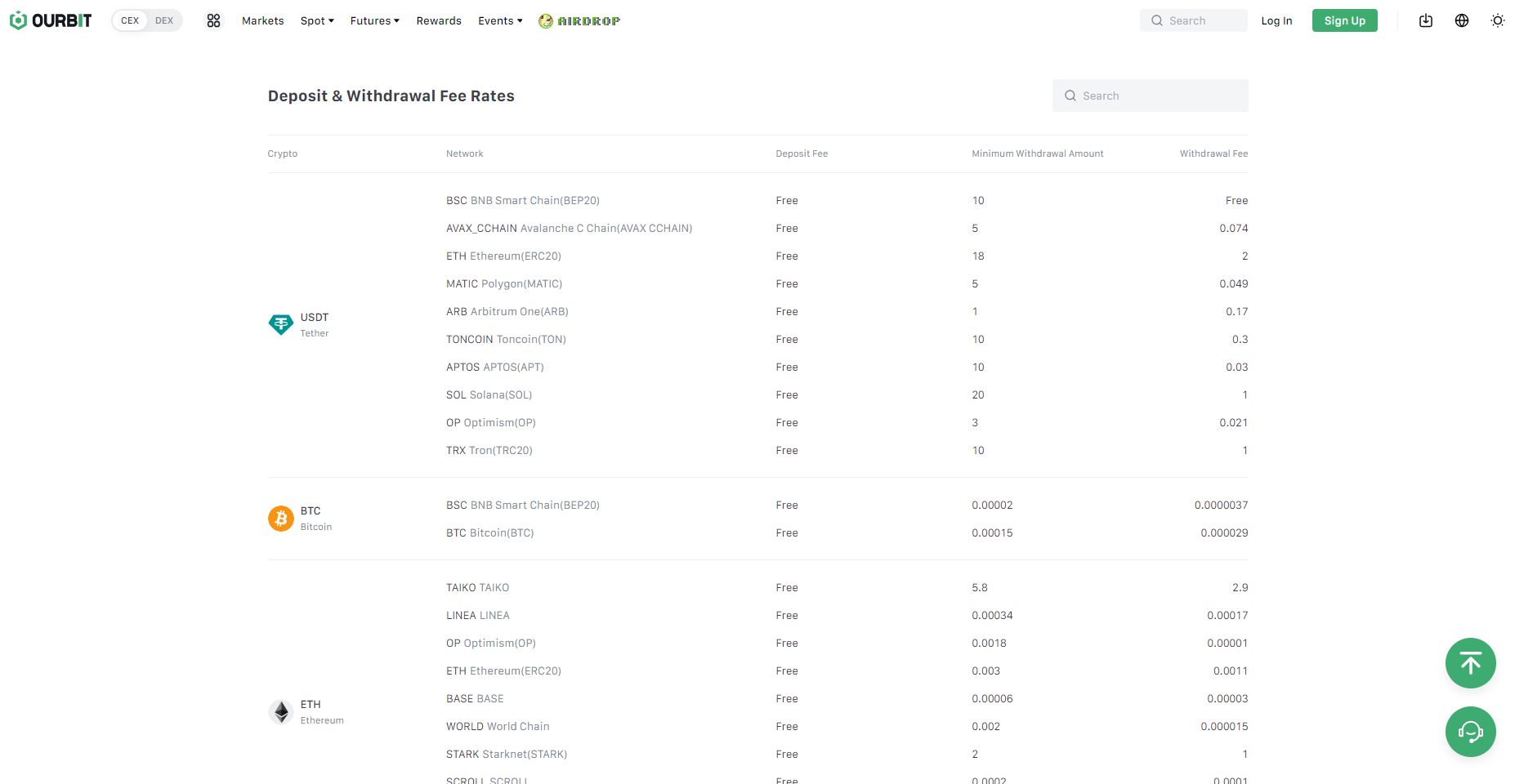Click the Airdrop coin icon

coord(546,21)
